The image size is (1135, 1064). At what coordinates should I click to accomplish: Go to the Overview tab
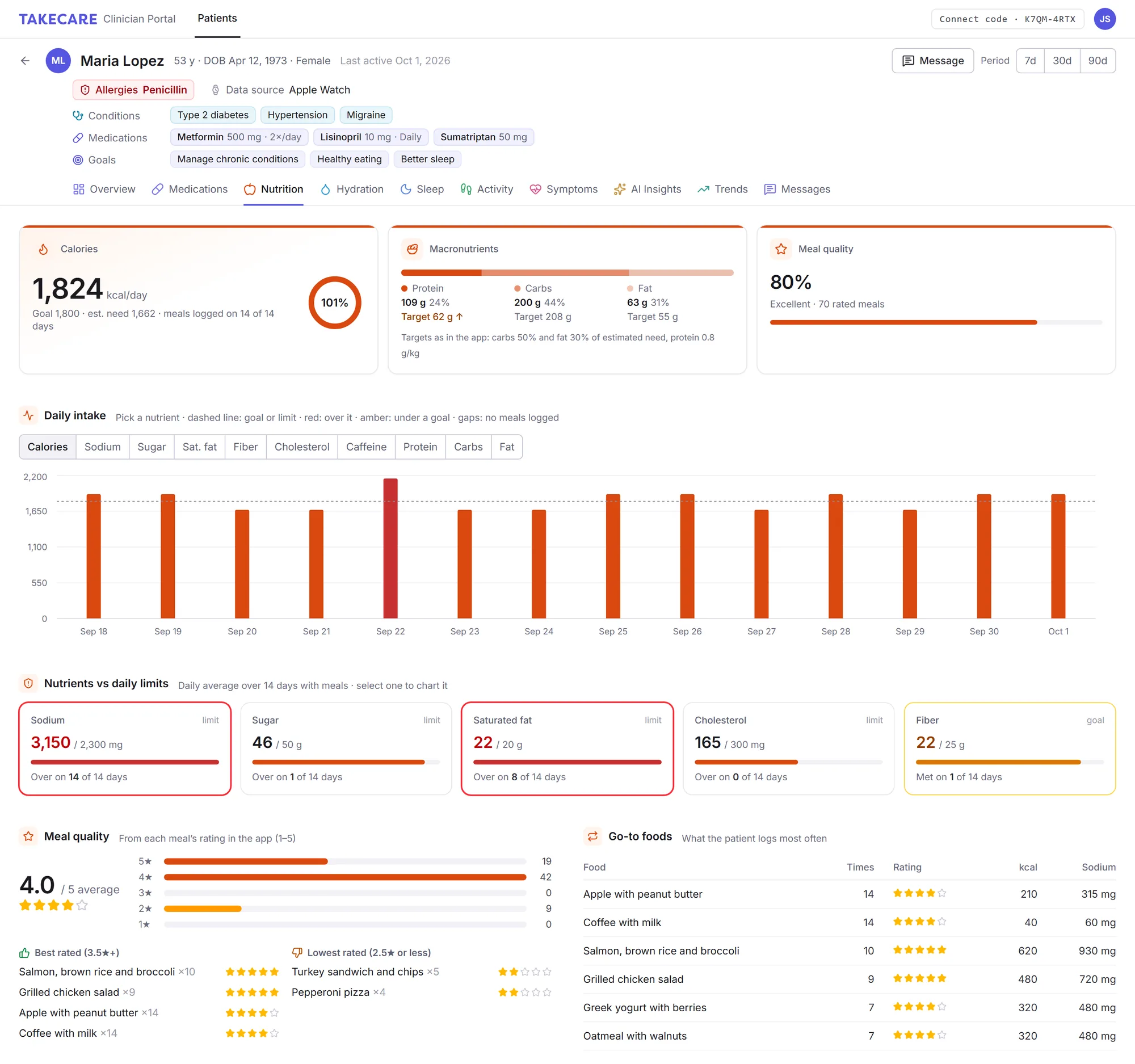[x=104, y=189]
